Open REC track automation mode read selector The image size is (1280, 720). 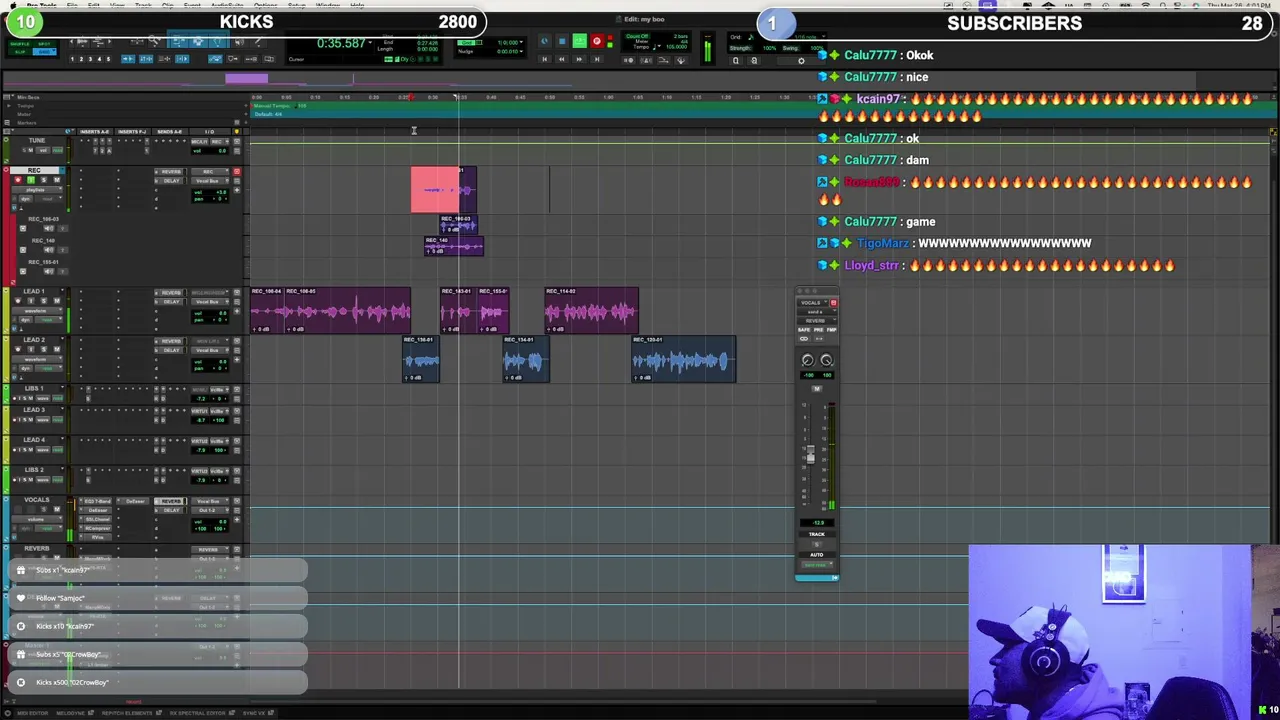click(x=49, y=198)
